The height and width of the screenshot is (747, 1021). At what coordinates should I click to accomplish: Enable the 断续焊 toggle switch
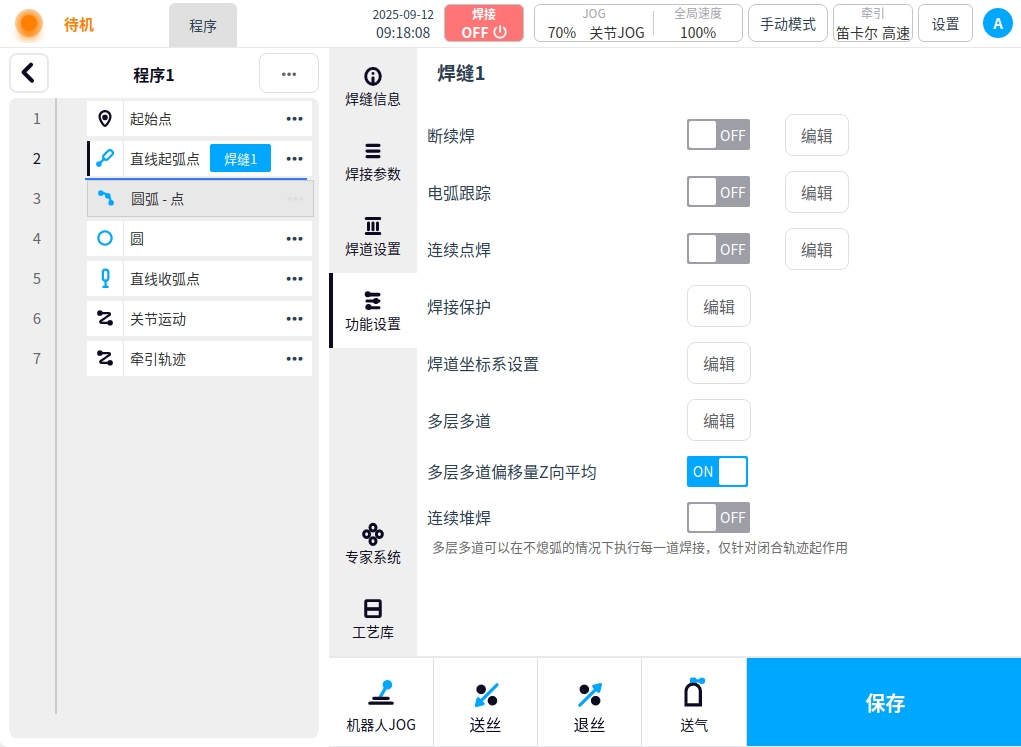[718, 135]
